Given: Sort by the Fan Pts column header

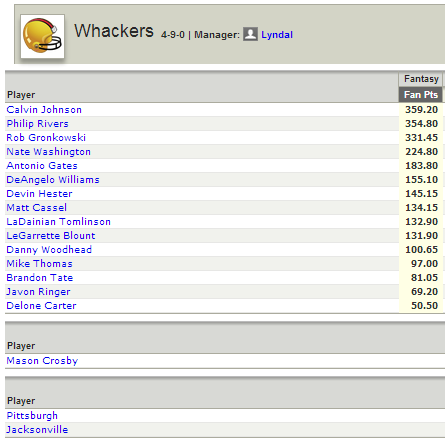Looking at the screenshot, I should click(421, 95).
